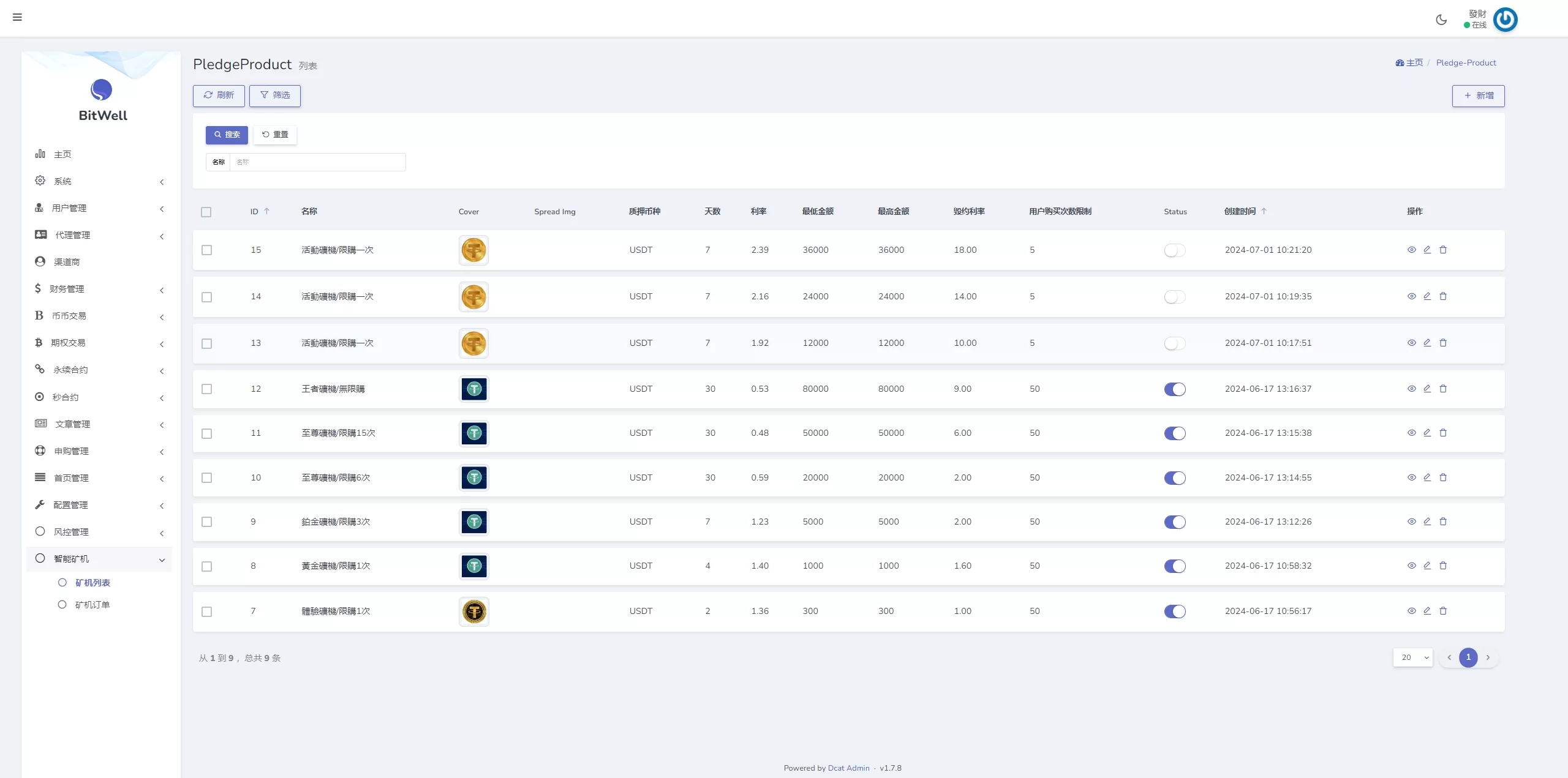The image size is (1568, 778).
Task: Delete product ID 12 via trash icon
Action: [1442, 389]
